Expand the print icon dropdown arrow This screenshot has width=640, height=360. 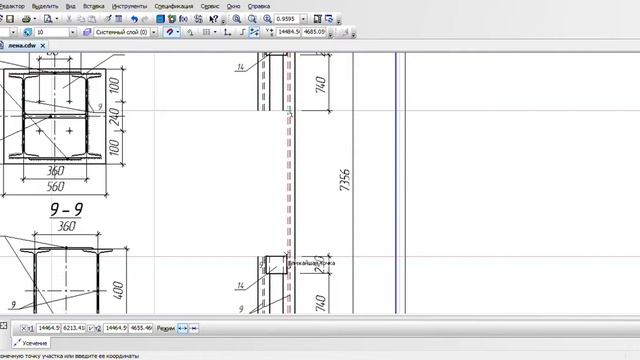(x=35, y=19)
